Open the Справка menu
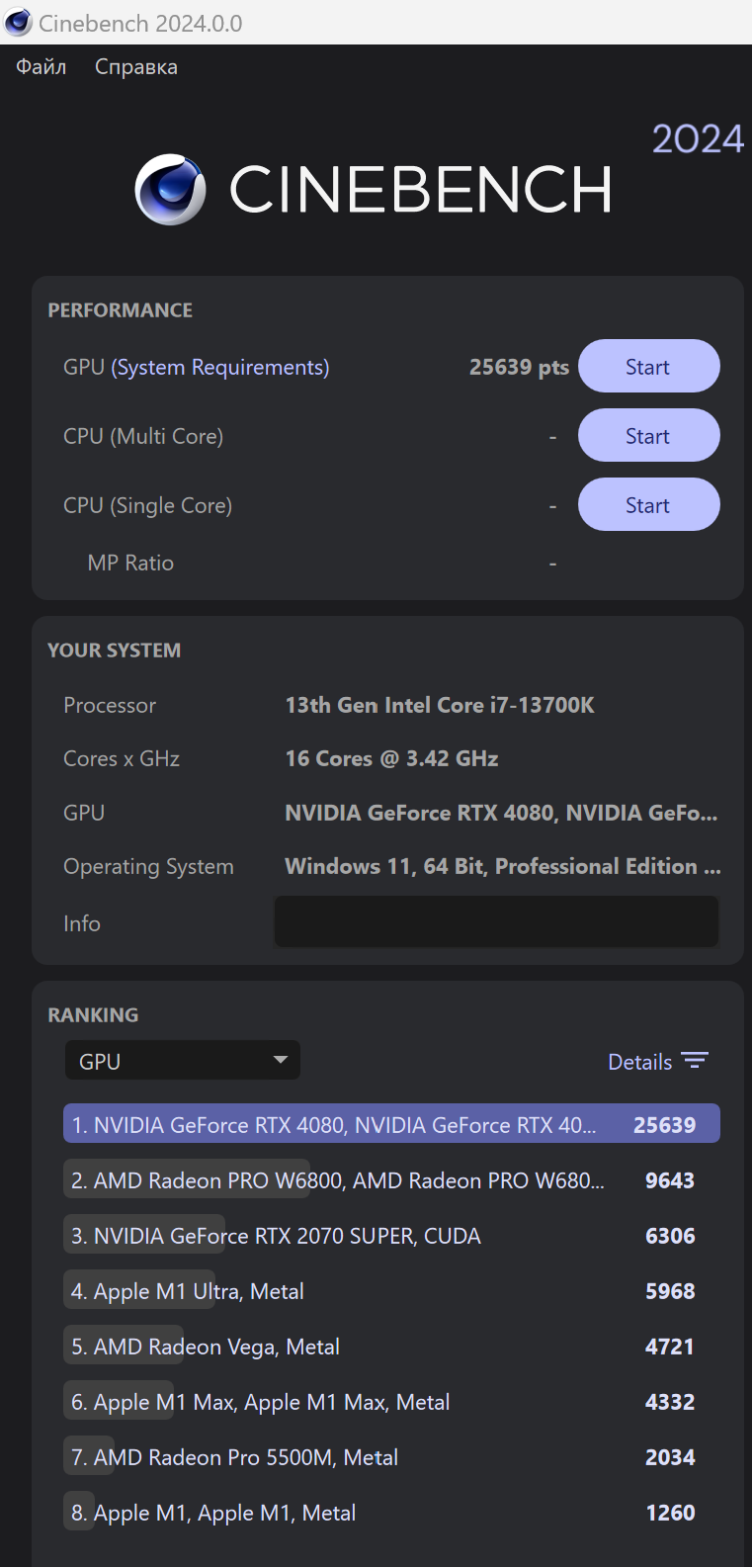Viewport: 753px width, 1568px height. click(136, 67)
